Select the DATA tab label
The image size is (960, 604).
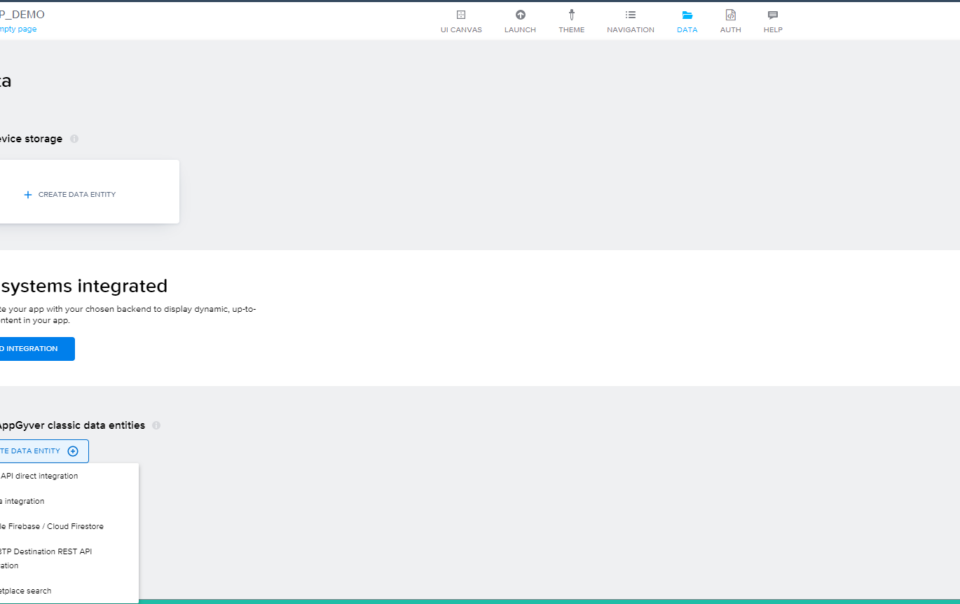pos(687,29)
